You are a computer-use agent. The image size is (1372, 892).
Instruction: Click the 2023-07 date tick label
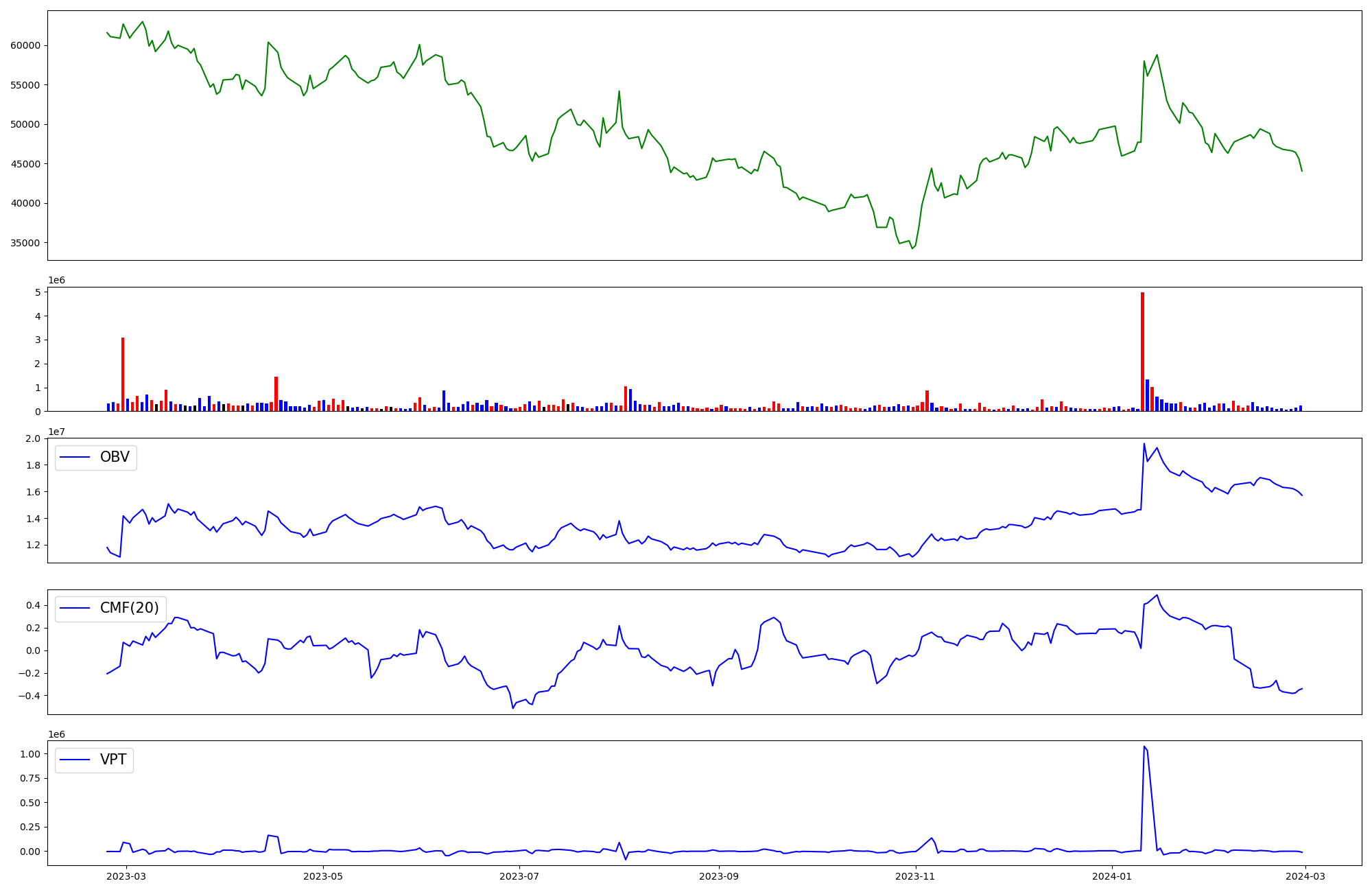pyautogui.click(x=519, y=876)
